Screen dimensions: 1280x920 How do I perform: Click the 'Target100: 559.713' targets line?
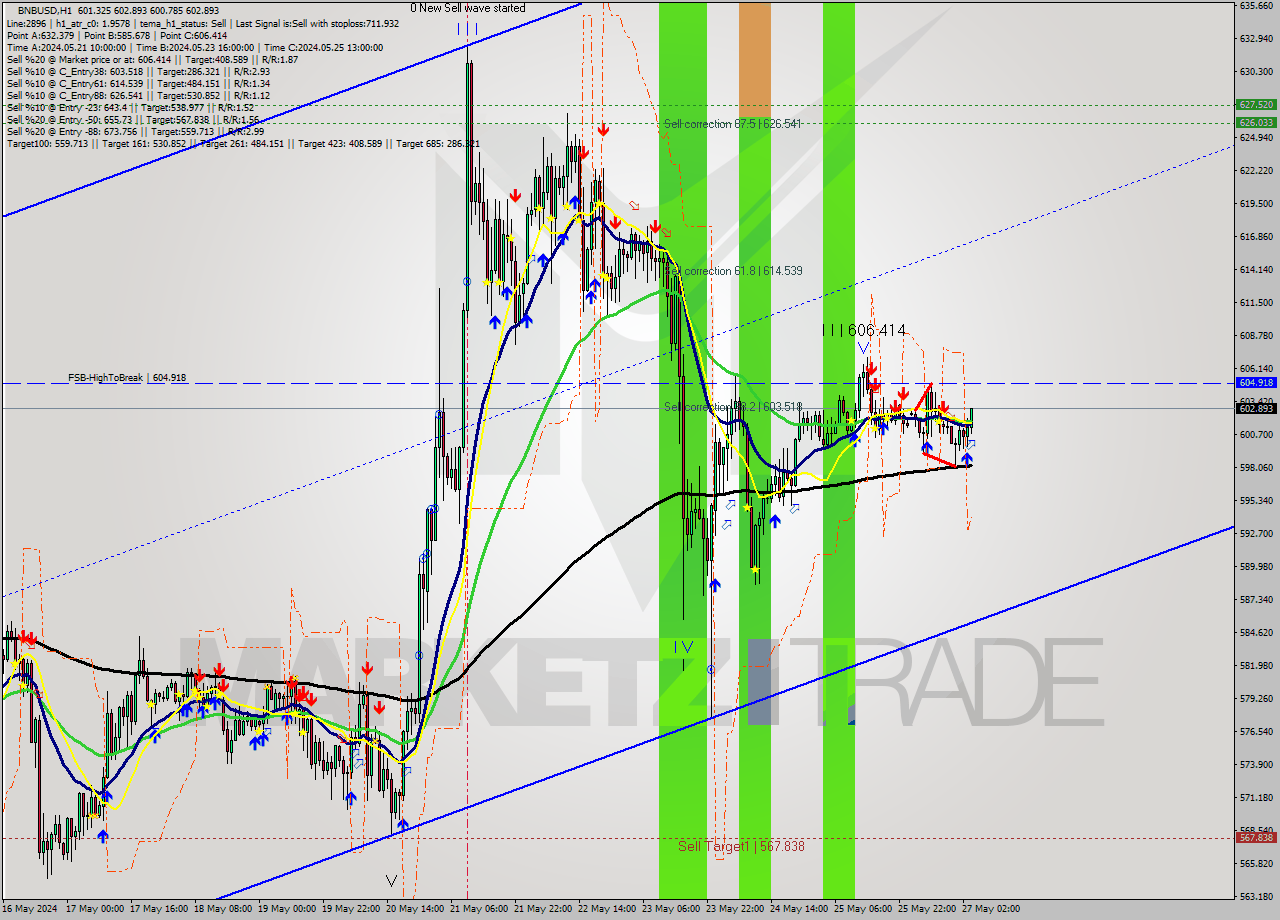pyautogui.click(x=243, y=144)
